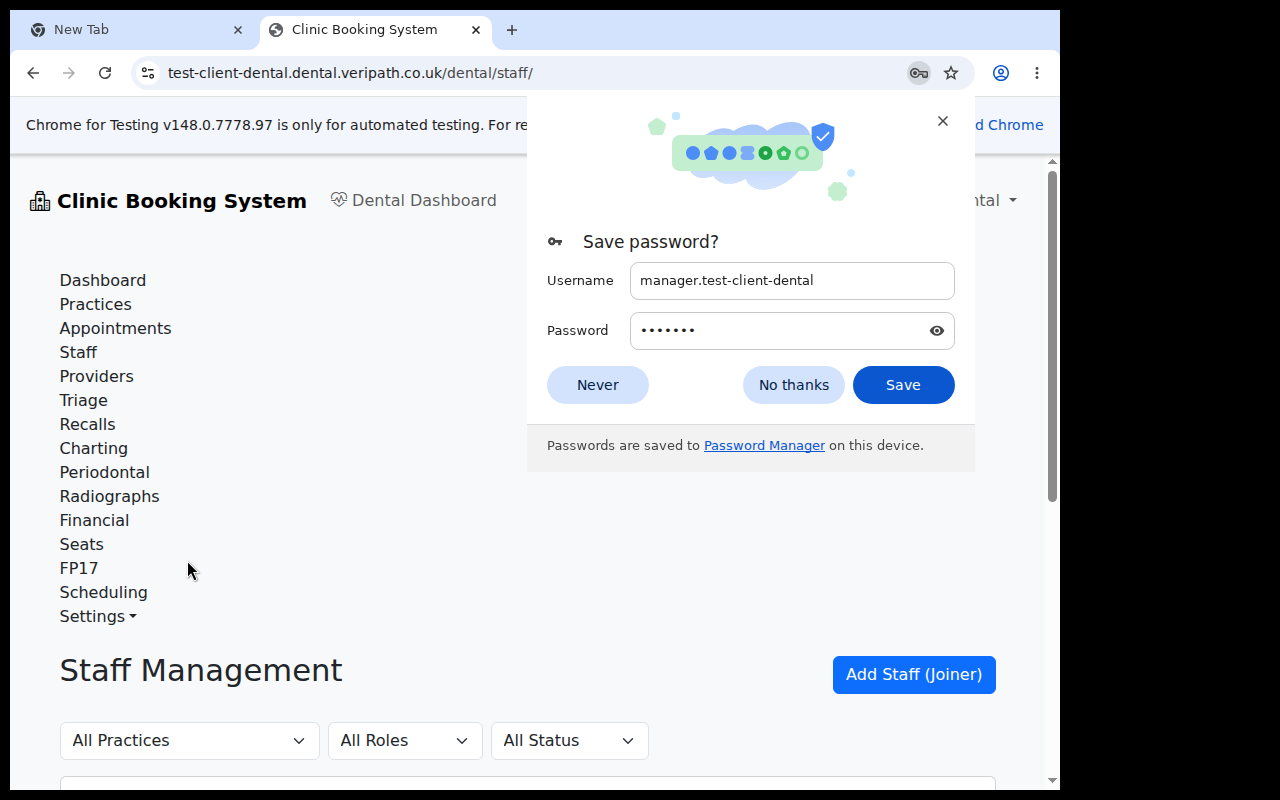This screenshot has width=1280, height=800.
Task: Expand the Settings dropdown menu
Action: [98, 616]
